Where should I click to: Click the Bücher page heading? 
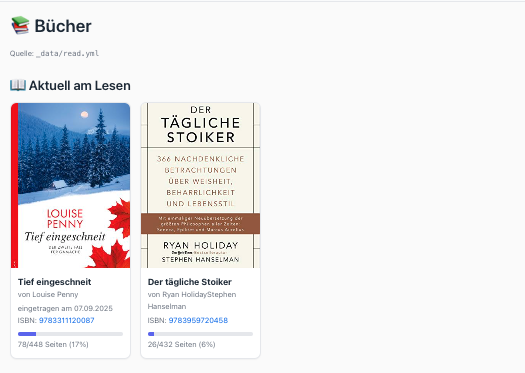click(x=63, y=26)
